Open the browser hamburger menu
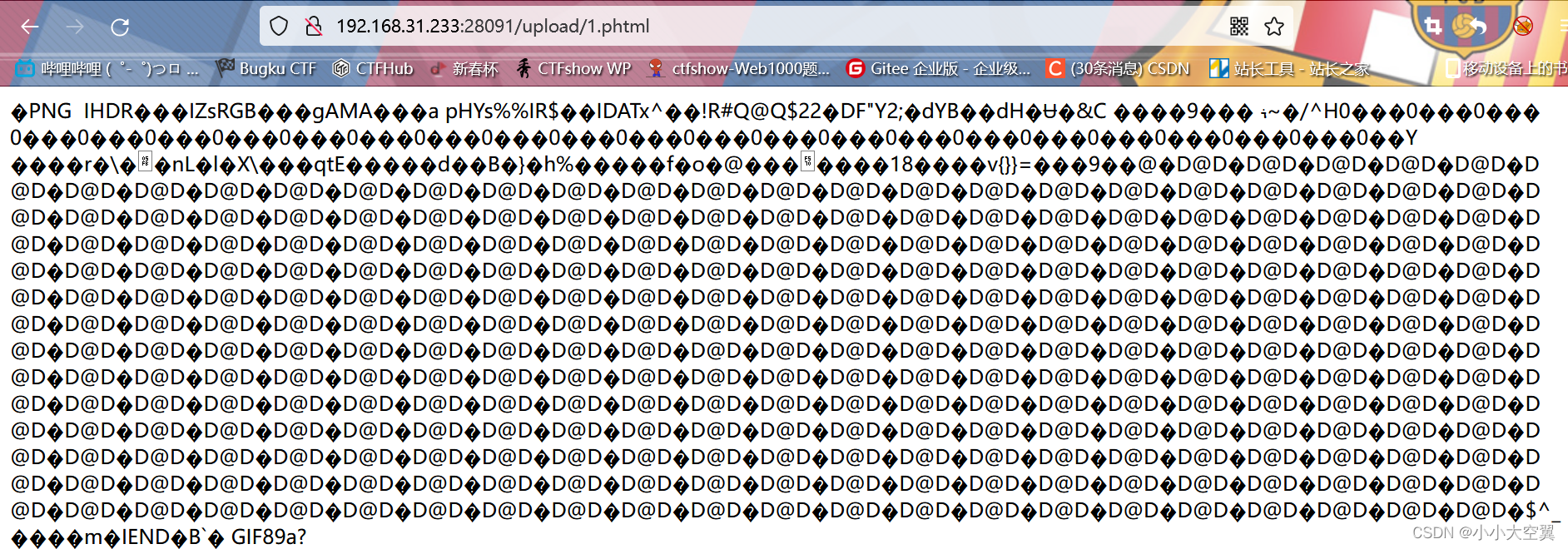 click(x=1563, y=26)
